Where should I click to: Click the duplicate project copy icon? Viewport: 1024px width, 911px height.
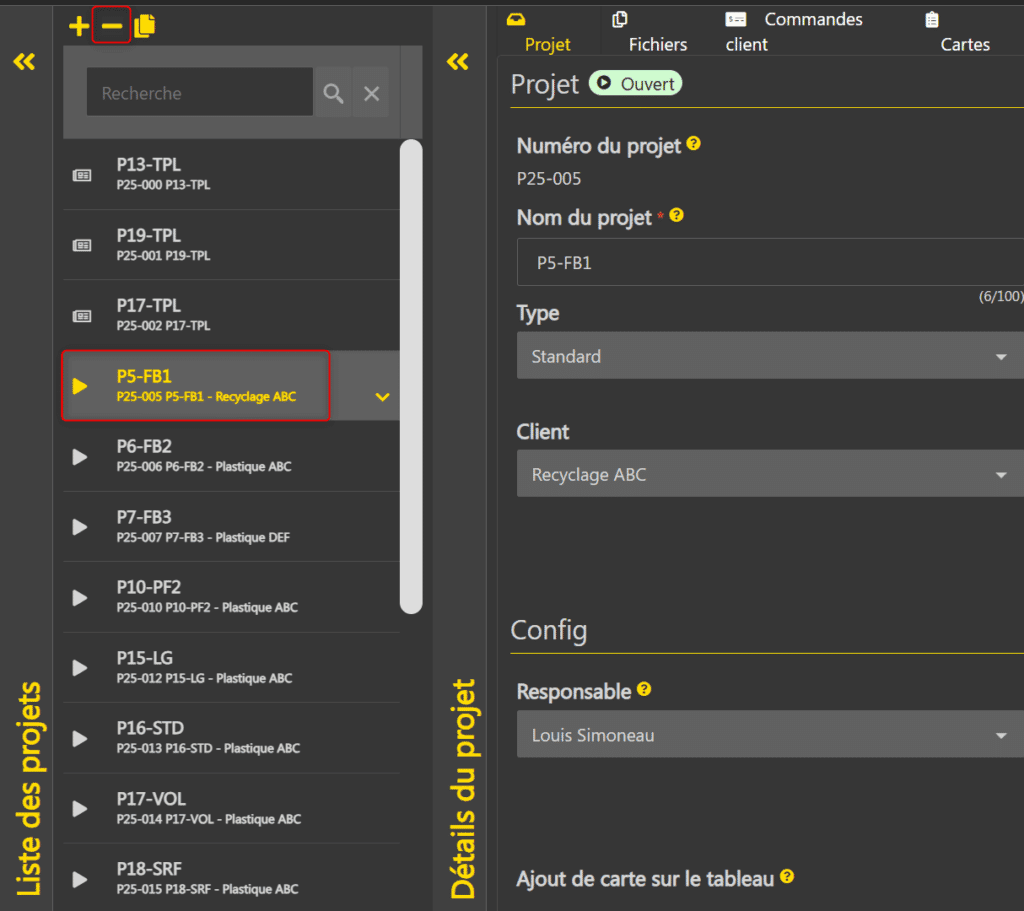pyautogui.click(x=145, y=27)
